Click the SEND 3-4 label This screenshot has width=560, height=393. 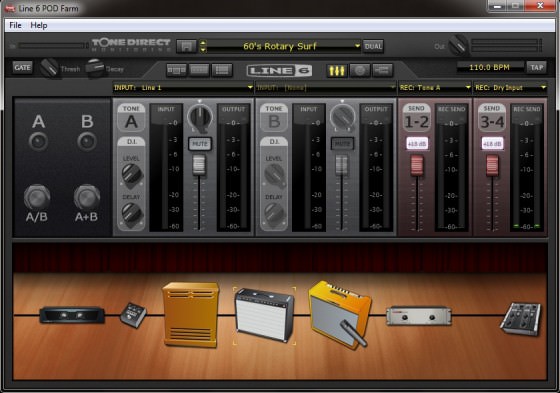(x=492, y=118)
